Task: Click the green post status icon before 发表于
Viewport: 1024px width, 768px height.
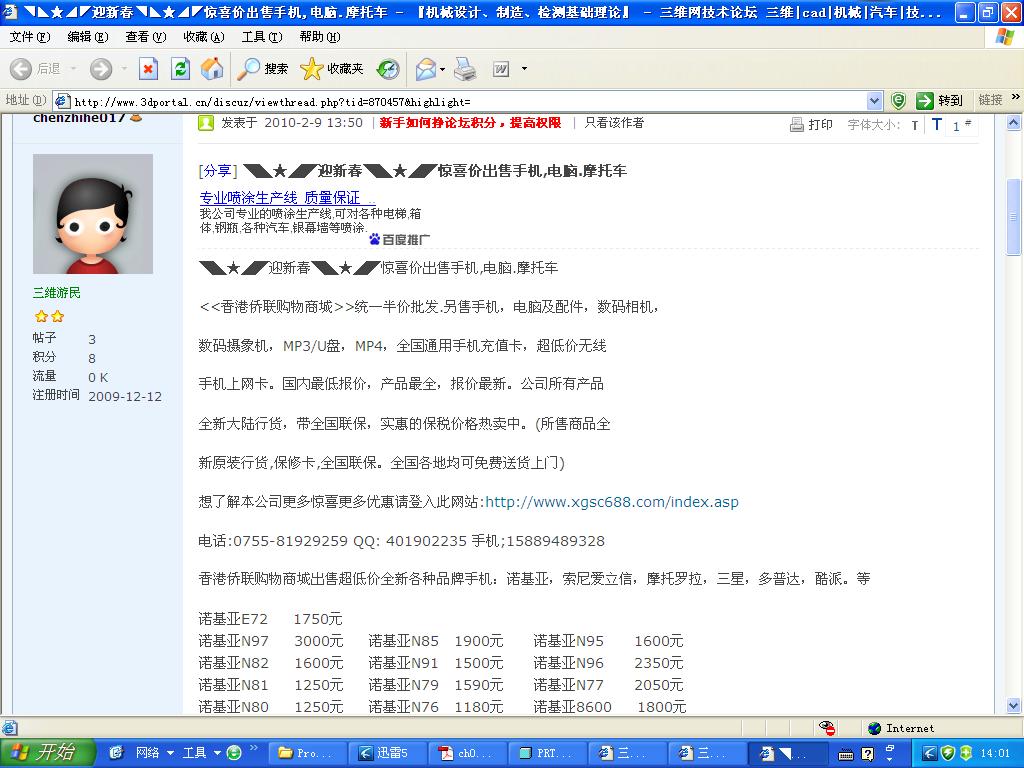Action: tap(206, 123)
